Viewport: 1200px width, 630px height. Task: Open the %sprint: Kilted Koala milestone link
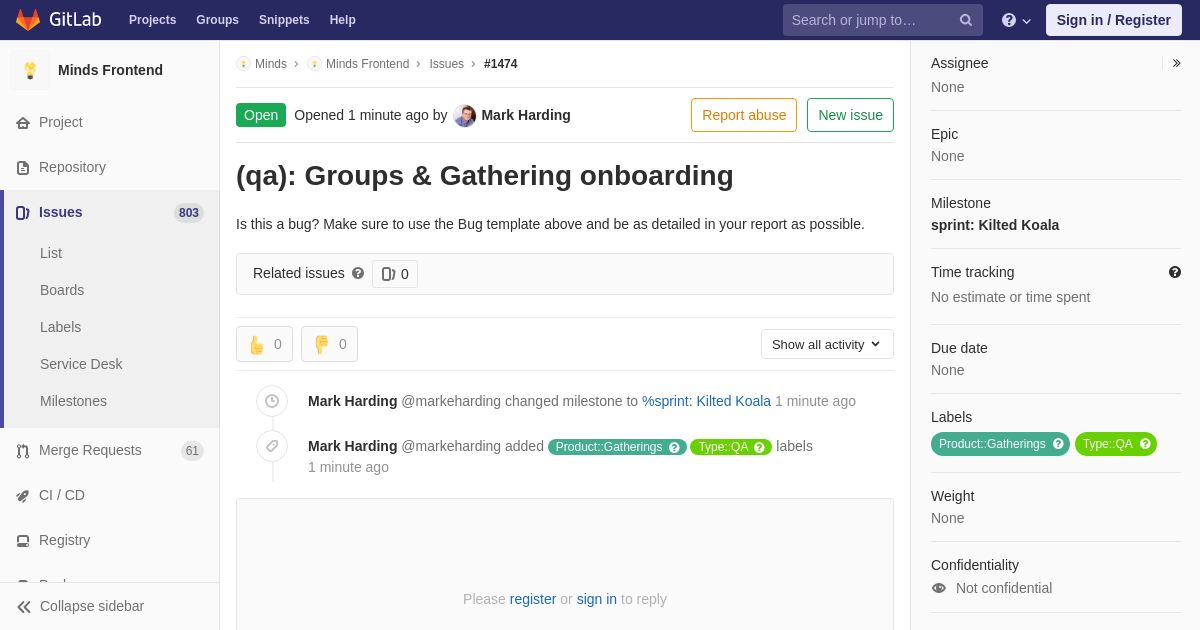pyautogui.click(x=706, y=401)
